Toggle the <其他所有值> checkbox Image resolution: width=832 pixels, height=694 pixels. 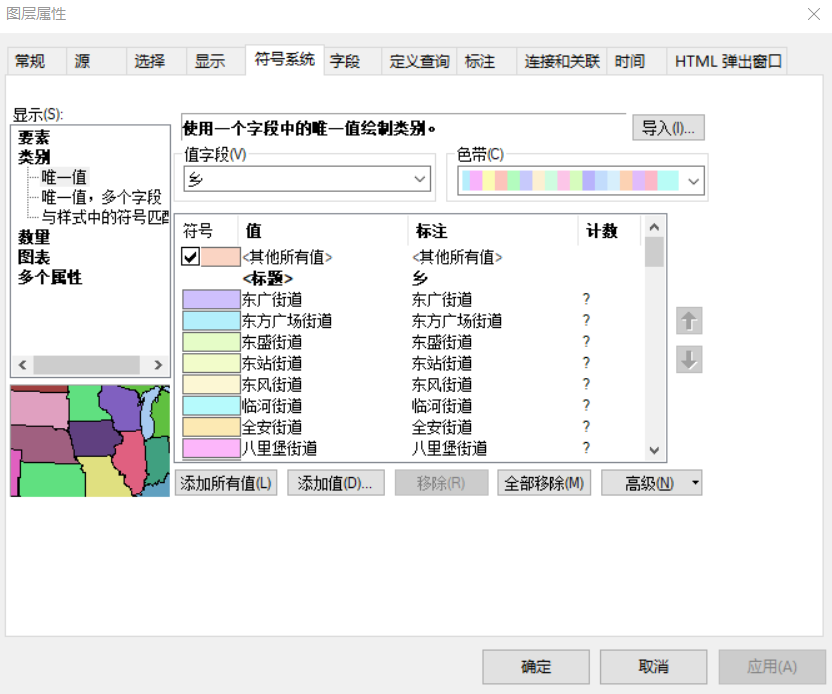click(190, 257)
